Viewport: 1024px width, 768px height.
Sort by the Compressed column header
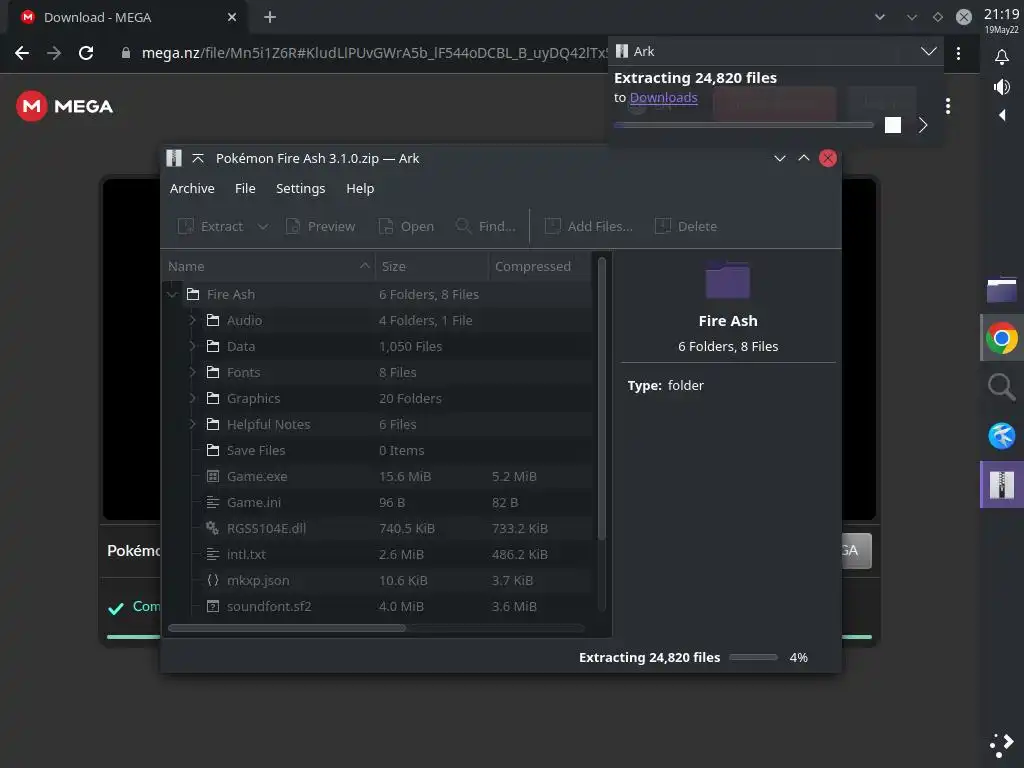540,266
